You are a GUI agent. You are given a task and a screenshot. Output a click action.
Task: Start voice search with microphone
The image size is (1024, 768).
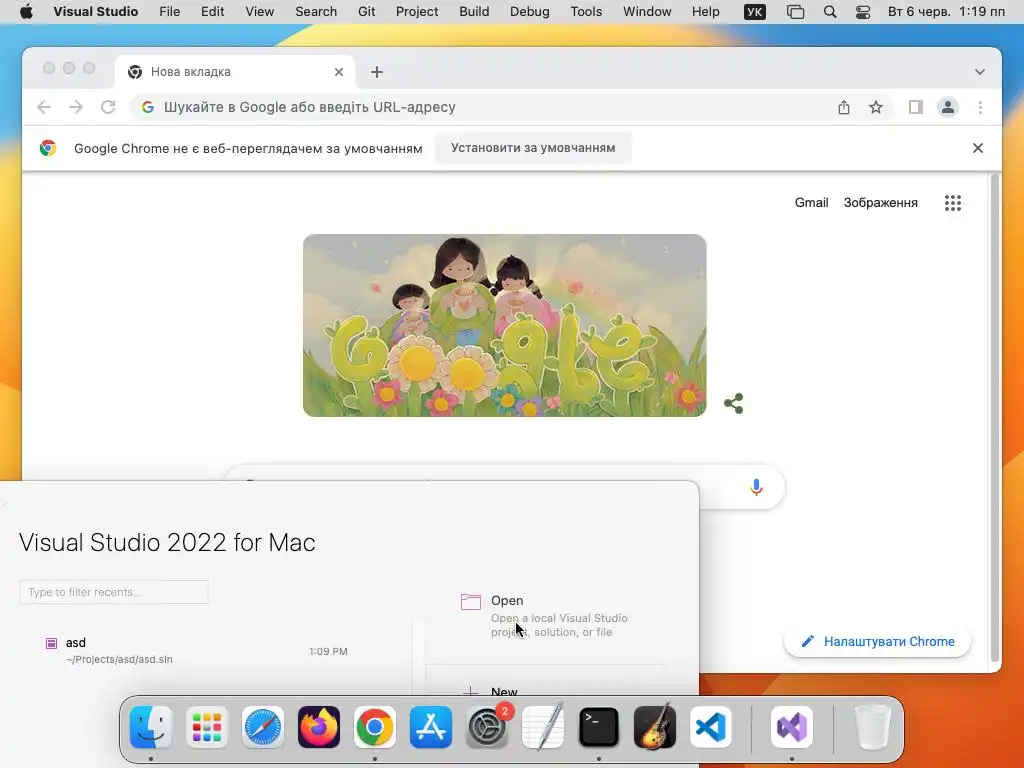tap(756, 487)
